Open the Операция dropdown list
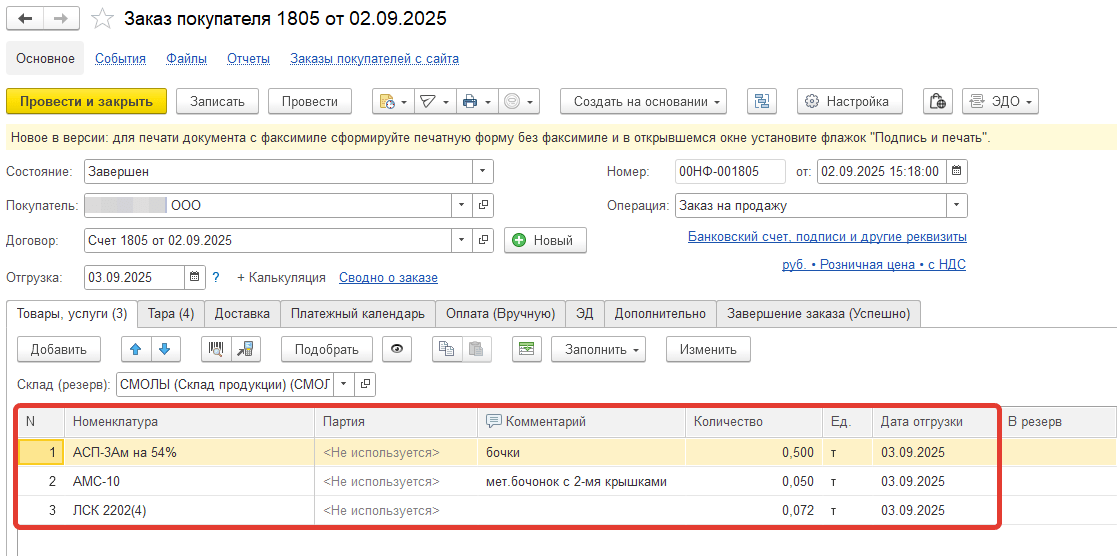The height and width of the screenshot is (556, 1117). click(957, 206)
